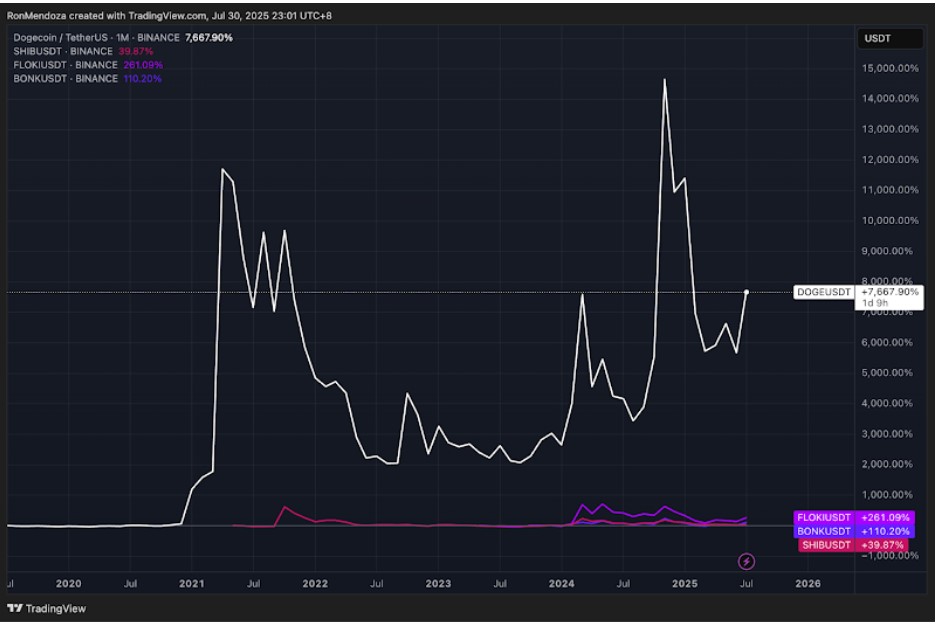Viewport: 937px width, 625px height.
Task: Click the 15,000.00% price axis label
Action: (890, 68)
